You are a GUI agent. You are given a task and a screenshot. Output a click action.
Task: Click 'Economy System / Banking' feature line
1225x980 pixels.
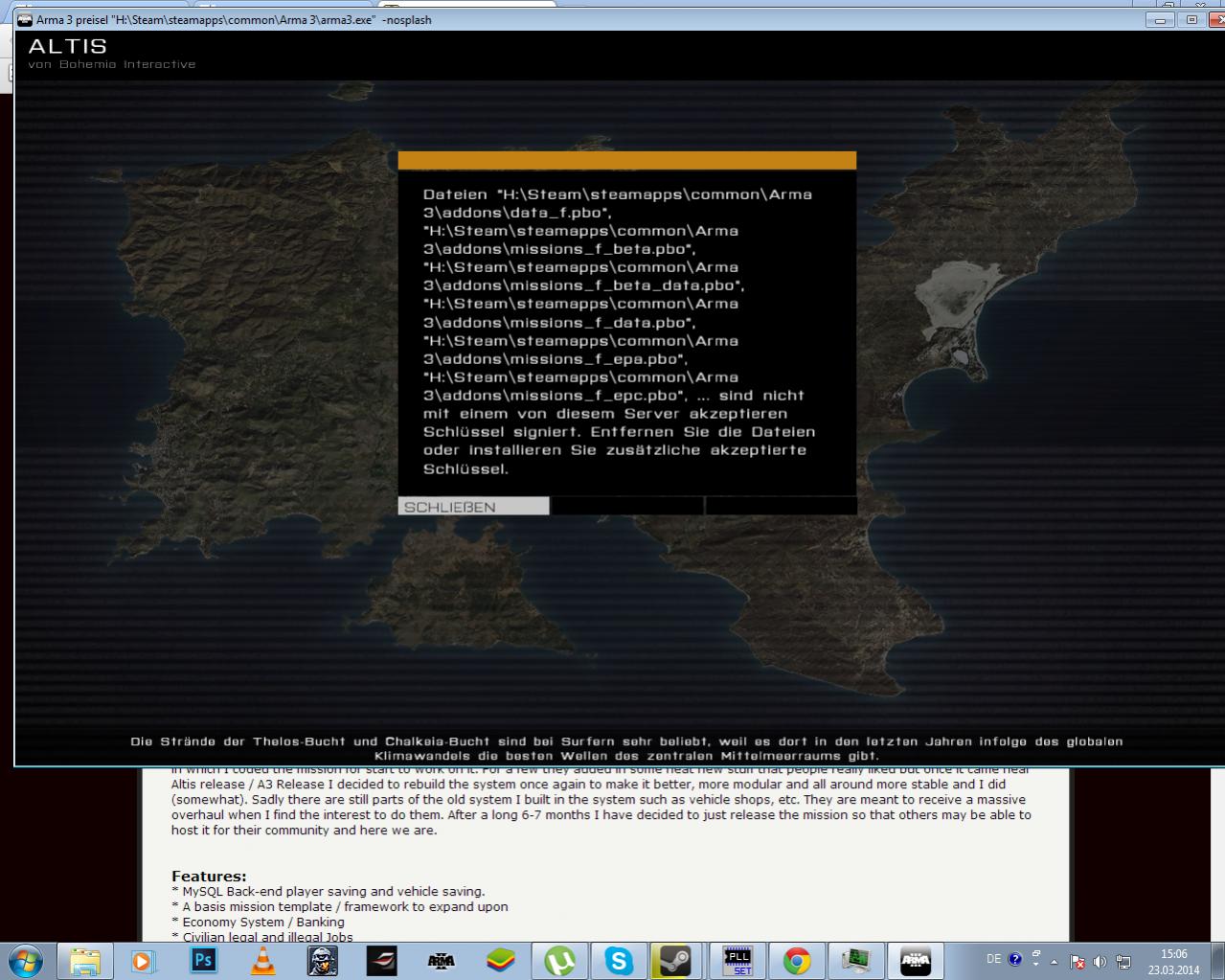[x=258, y=922]
